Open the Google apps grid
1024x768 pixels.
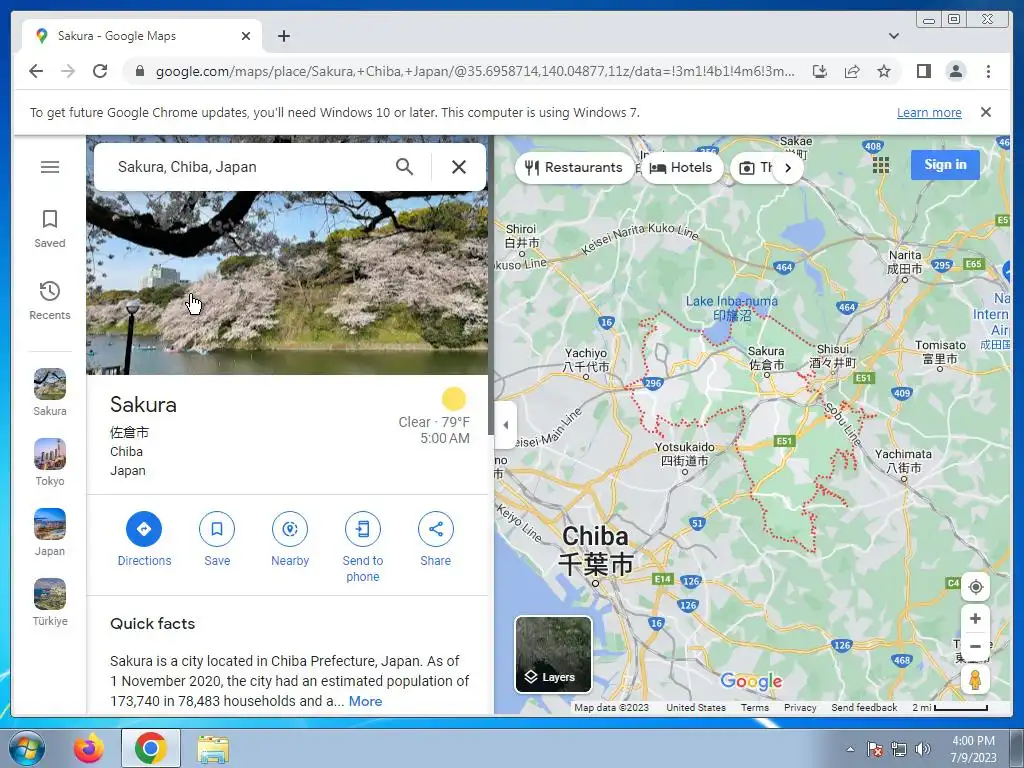tap(880, 165)
